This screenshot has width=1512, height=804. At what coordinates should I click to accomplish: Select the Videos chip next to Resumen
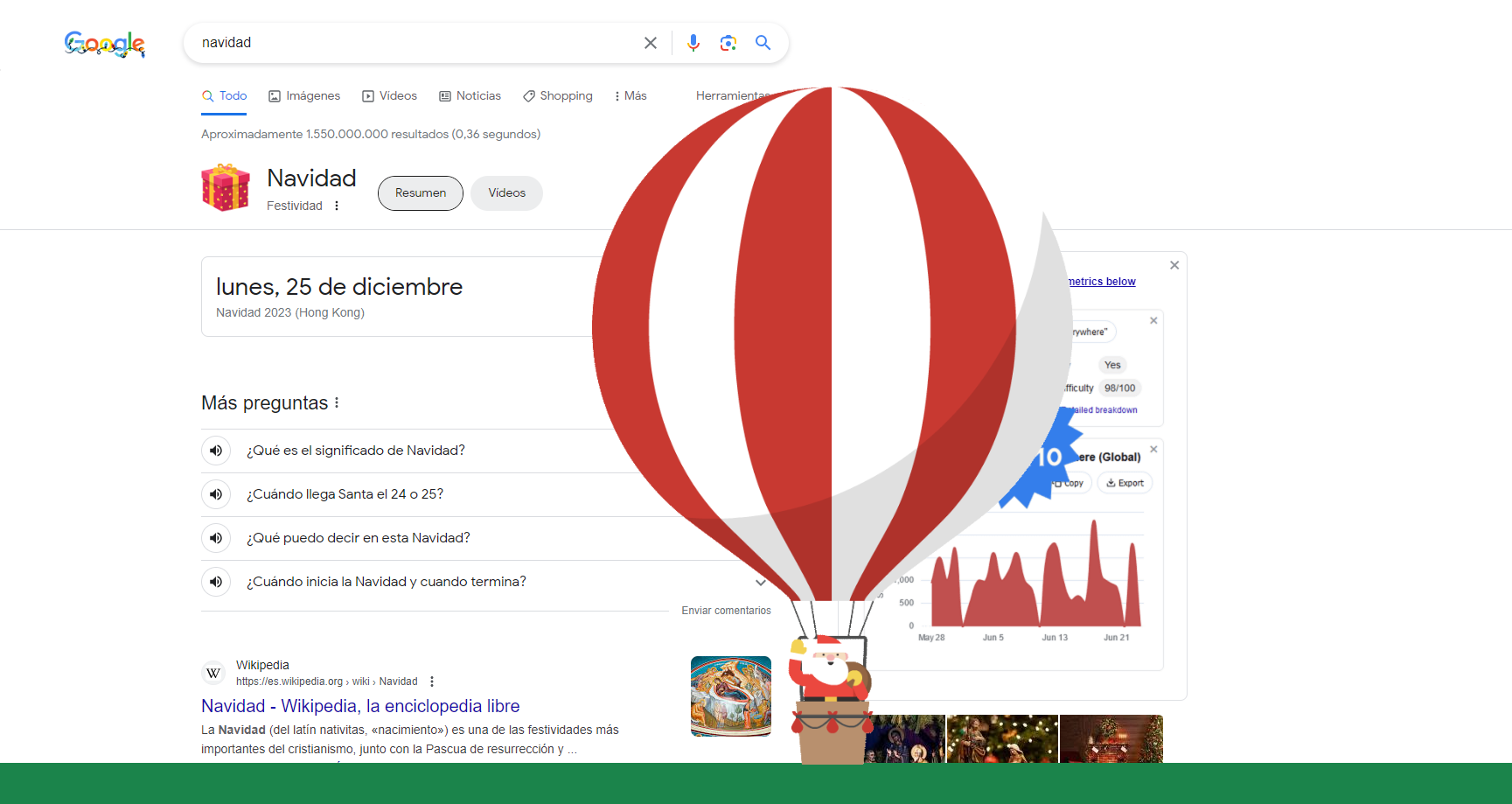pos(507,193)
